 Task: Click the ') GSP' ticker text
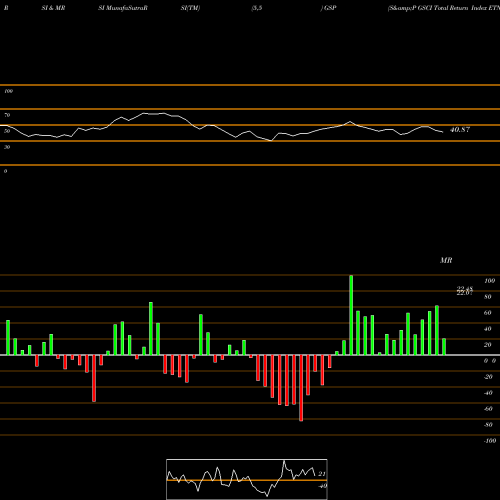click(x=328, y=8)
